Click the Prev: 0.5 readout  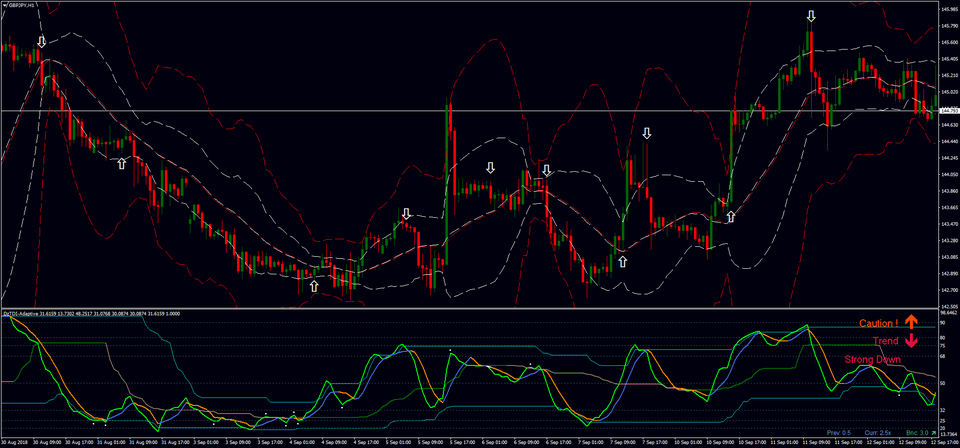pos(841,432)
